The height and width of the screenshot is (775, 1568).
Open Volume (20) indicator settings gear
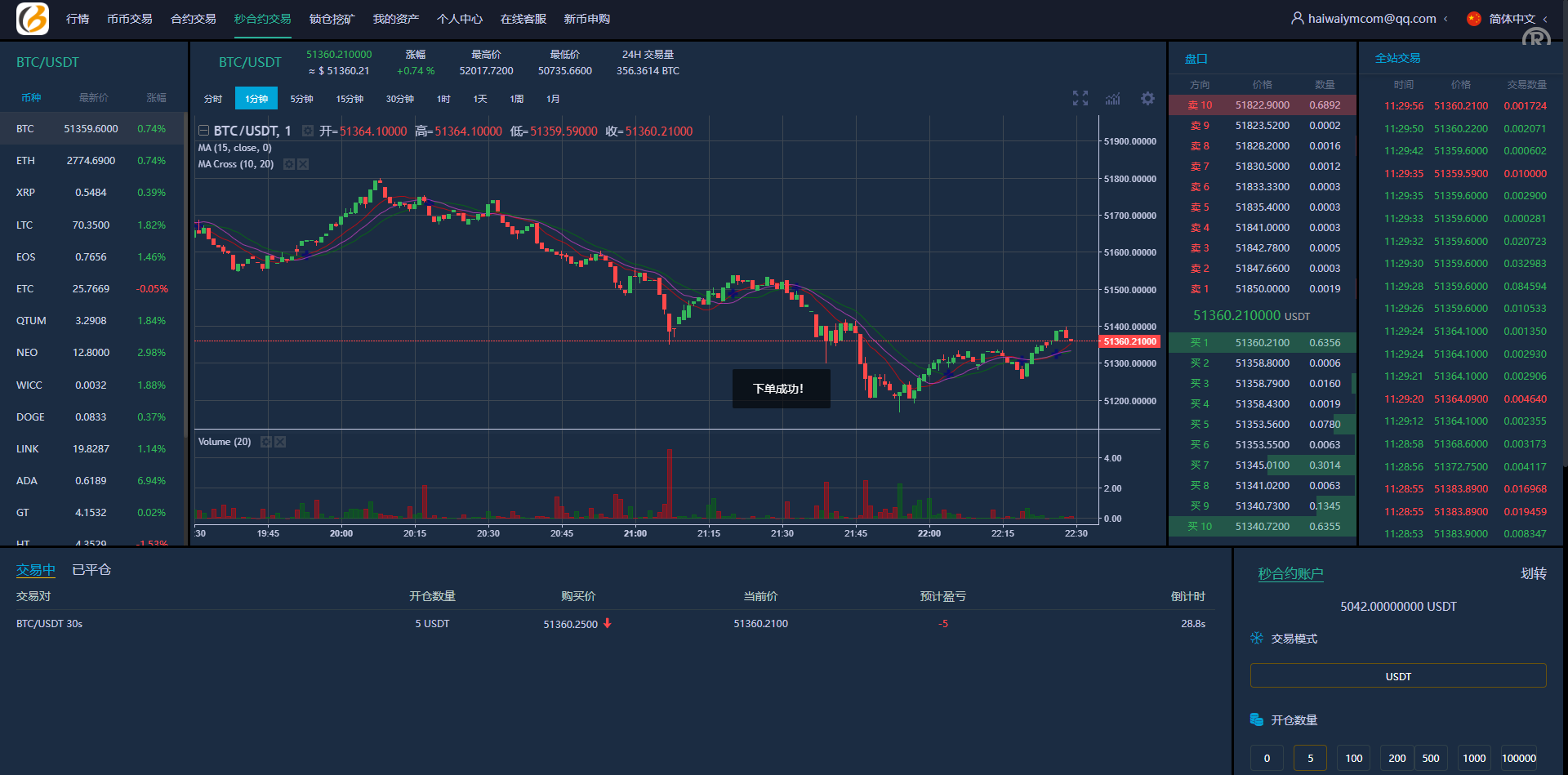[265, 442]
